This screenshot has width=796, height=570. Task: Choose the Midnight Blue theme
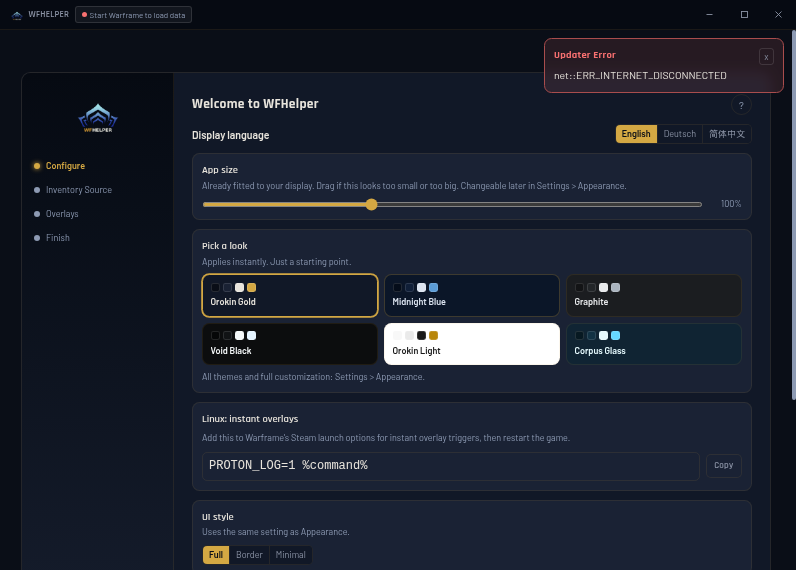tap(472, 295)
